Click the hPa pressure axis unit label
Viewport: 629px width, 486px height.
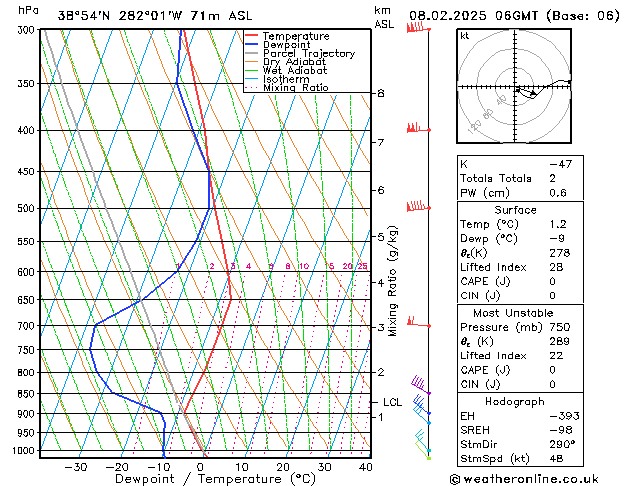tap(28, 10)
